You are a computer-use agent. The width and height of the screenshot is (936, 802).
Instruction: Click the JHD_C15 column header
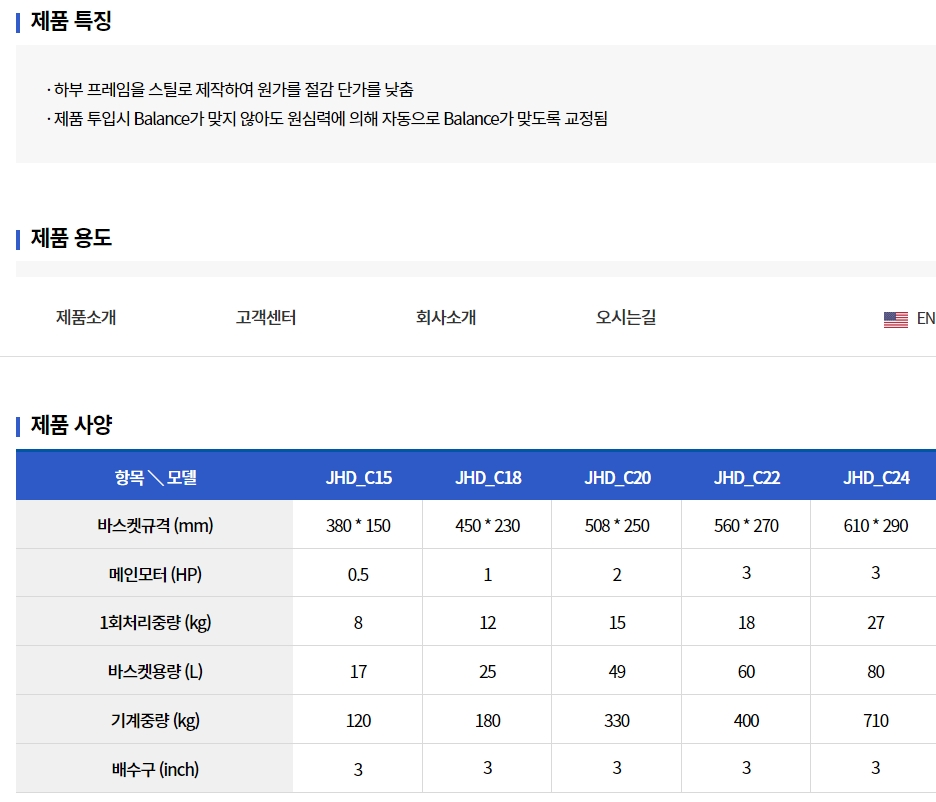click(358, 477)
